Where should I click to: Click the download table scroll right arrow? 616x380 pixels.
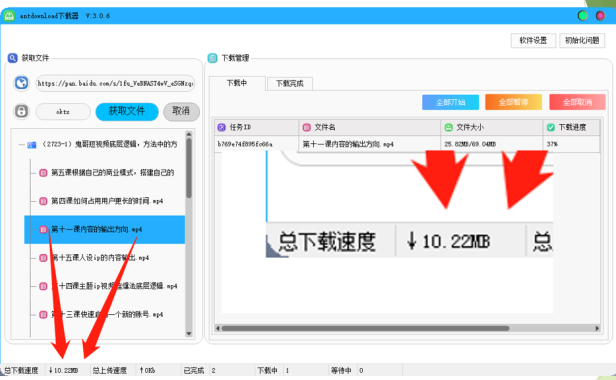point(597,328)
